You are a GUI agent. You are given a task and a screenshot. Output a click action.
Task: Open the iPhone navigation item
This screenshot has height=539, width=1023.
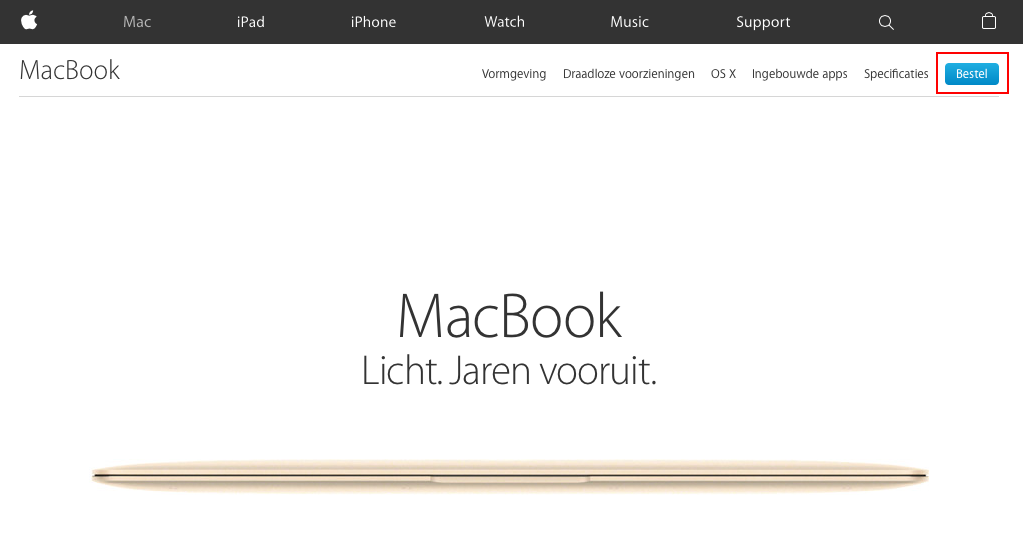coord(373,22)
